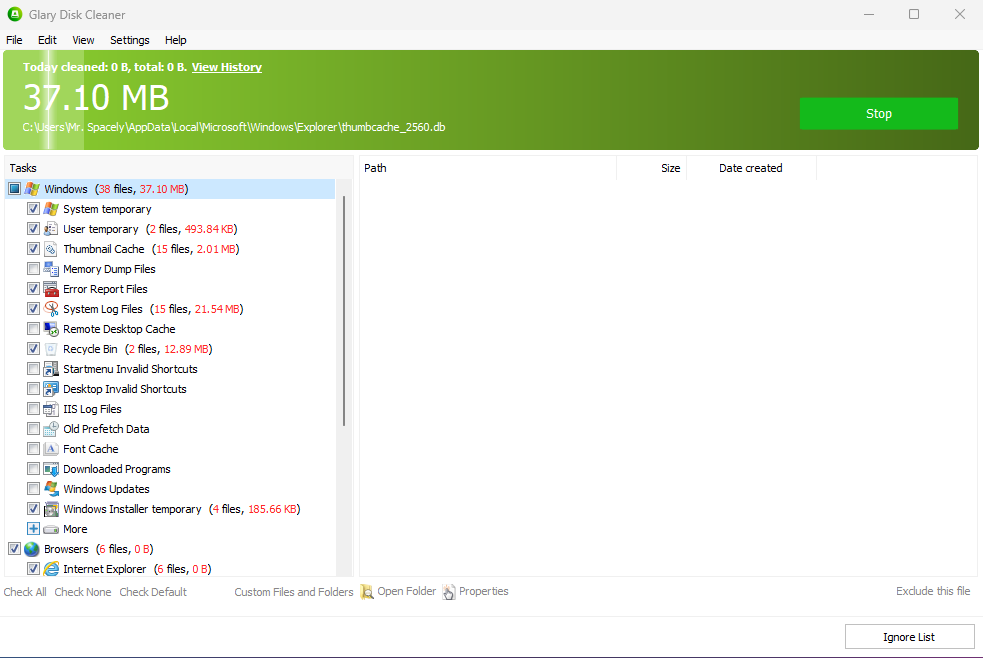983x658 pixels.
Task: Click the System Log Files icon
Action: click(51, 309)
